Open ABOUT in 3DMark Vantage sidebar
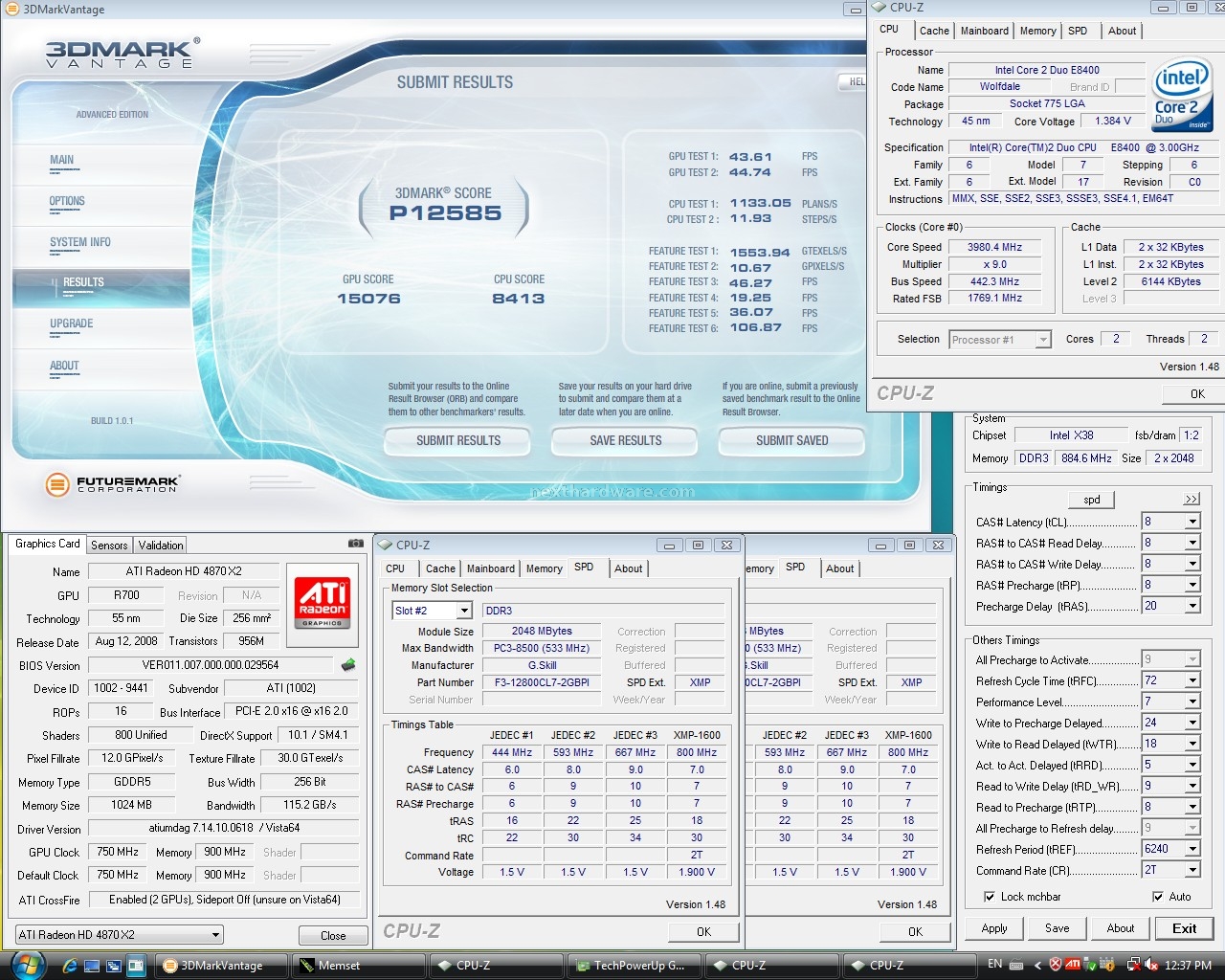 [64, 367]
